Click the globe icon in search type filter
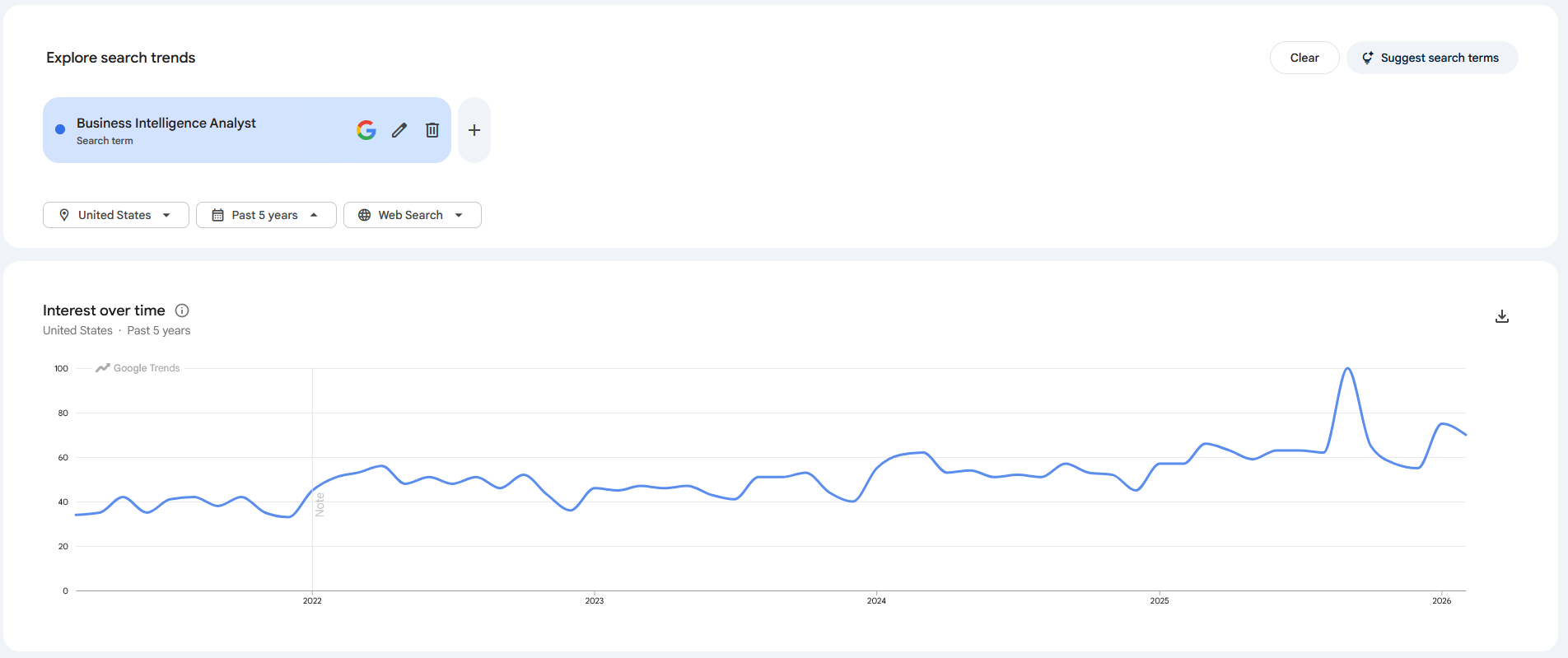 pyautogui.click(x=365, y=215)
